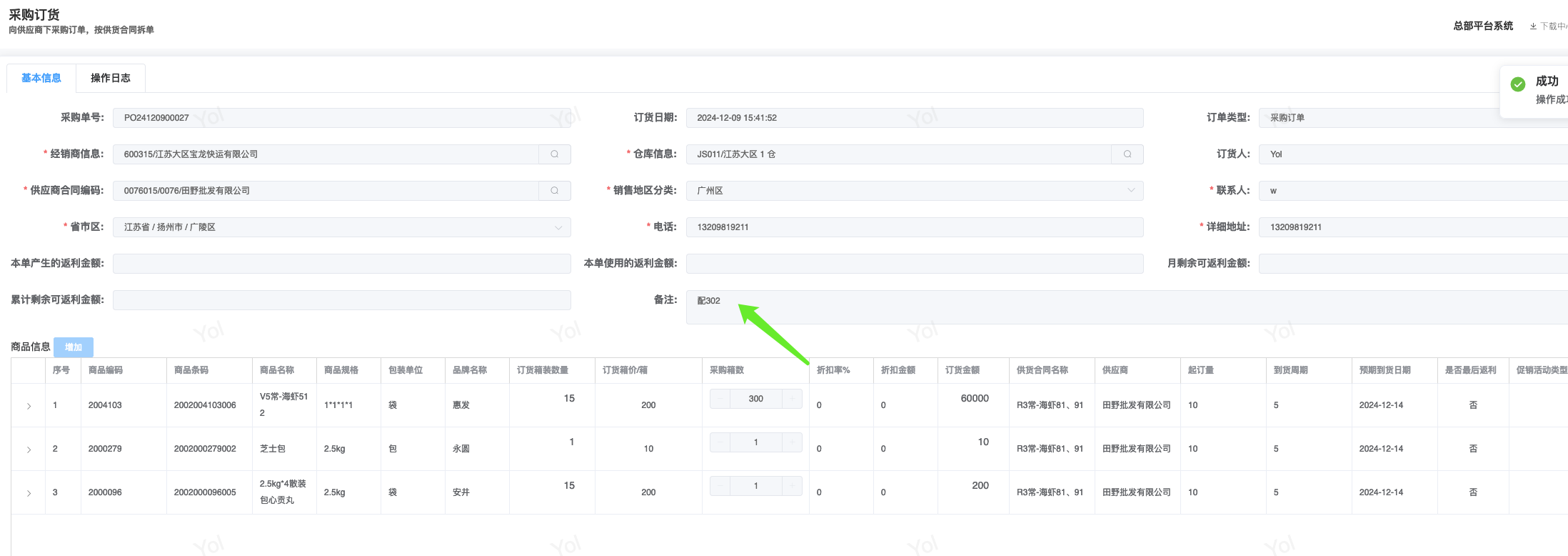1568x556 pixels.
Task: Expand row 1 product 2004103
Action: coord(29,406)
